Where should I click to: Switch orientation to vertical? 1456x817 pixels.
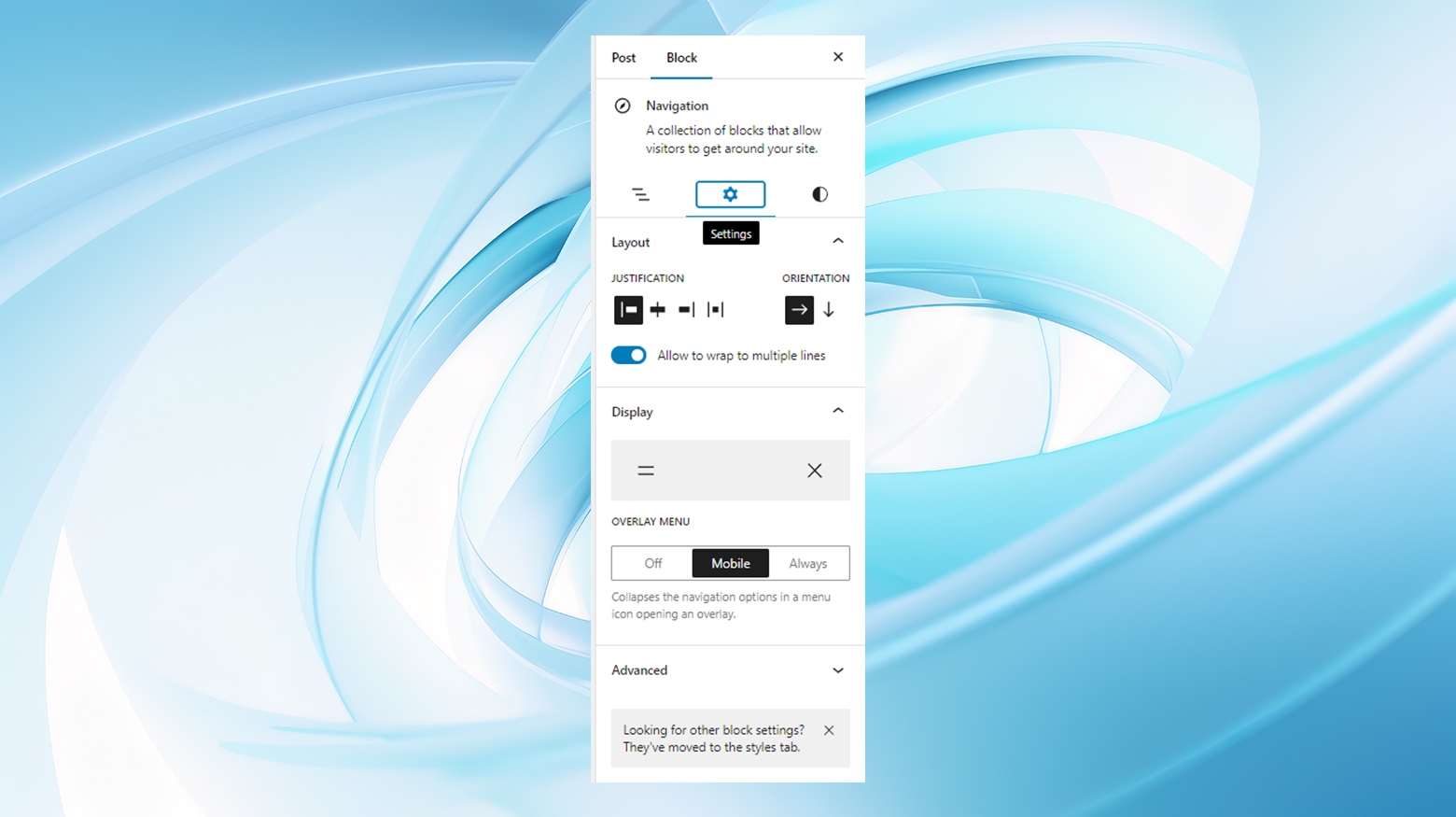829,309
